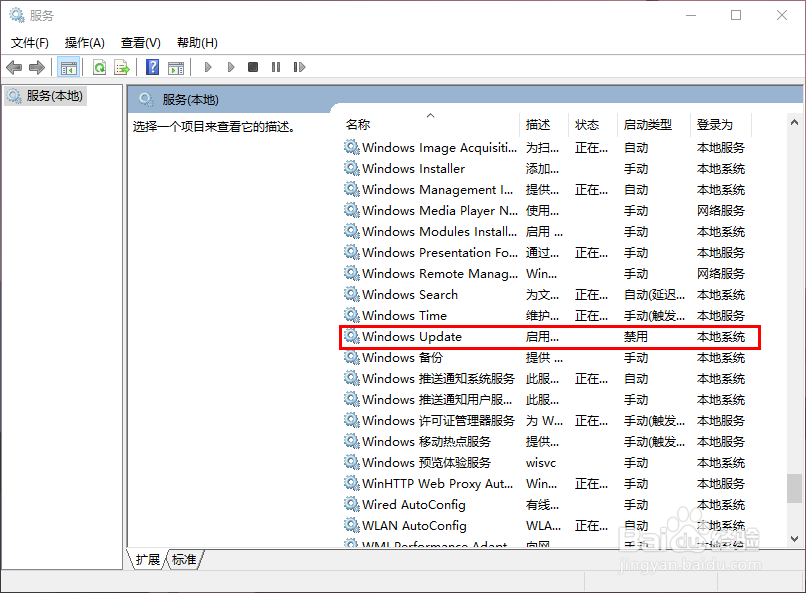Click the Back arrow toolbar icon
Image resolution: width=806 pixels, height=593 pixels.
[x=14, y=67]
